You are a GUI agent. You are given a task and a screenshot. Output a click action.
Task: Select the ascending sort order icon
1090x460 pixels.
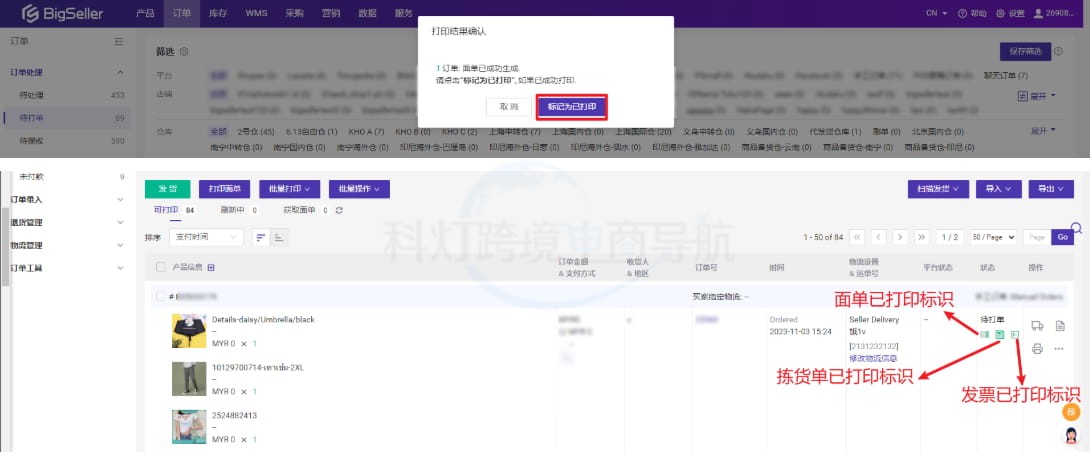[x=279, y=237]
